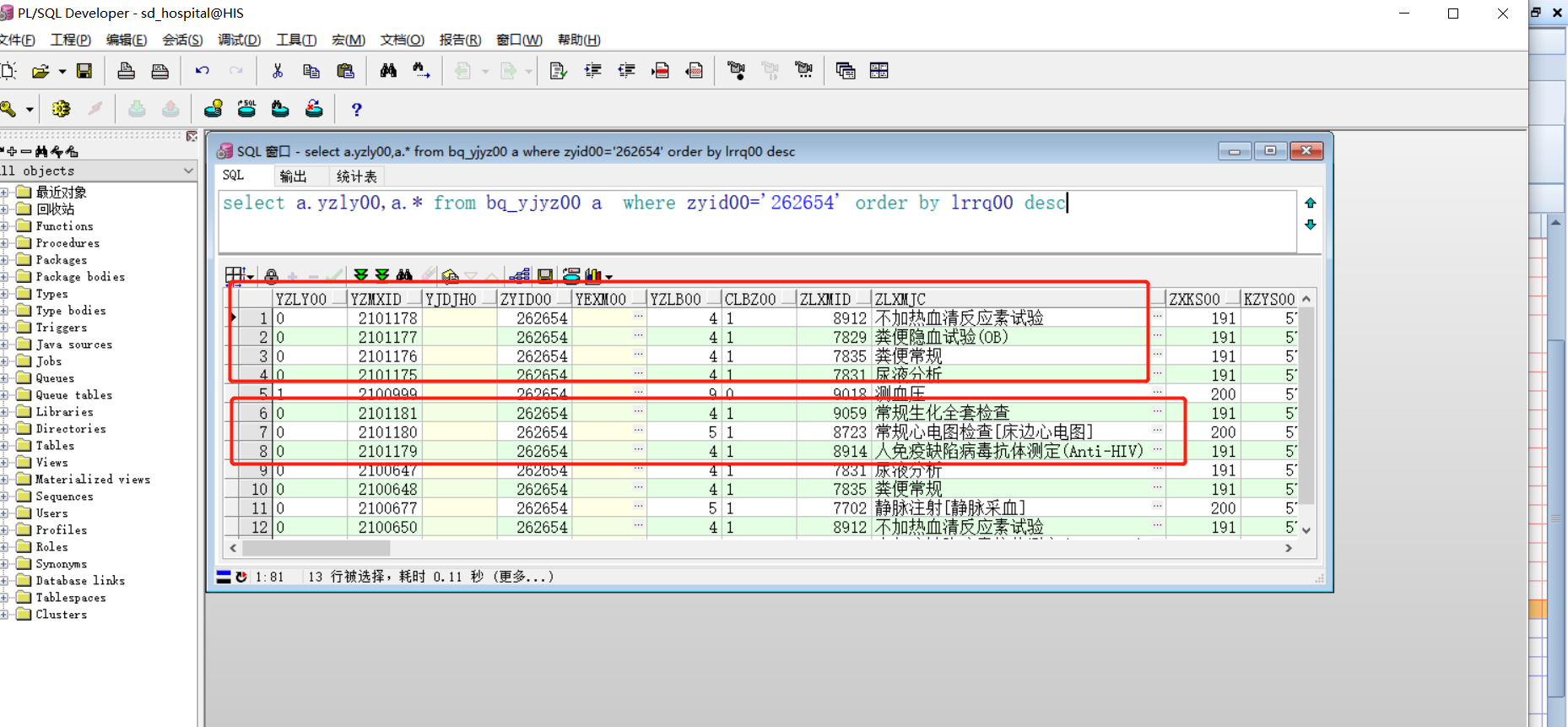1568x727 pixels.
Task: Click into the SQL editor text area
Action: pos(757,221)
